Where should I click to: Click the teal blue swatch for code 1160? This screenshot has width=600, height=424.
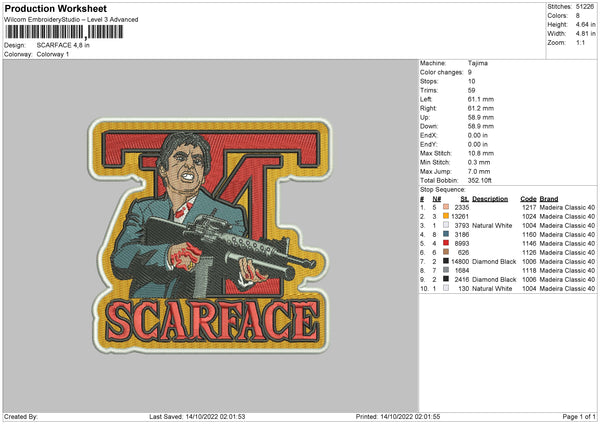point(446,234)
